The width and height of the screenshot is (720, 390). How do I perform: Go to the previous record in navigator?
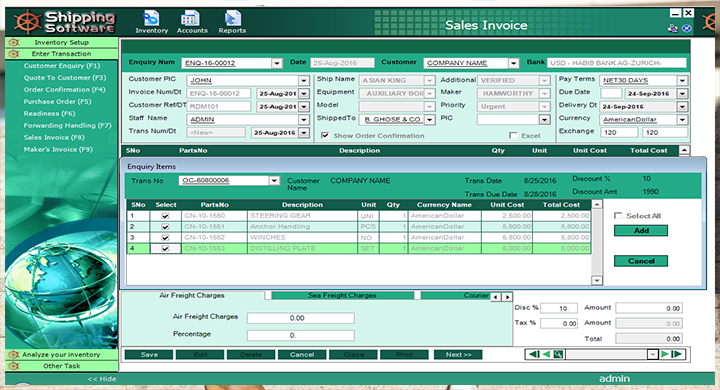coord(546,354)
